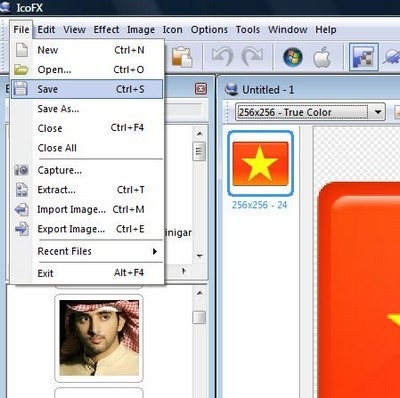Select Save in the File menu
This screenshot has height=398, width=400.
coord(87,89)
